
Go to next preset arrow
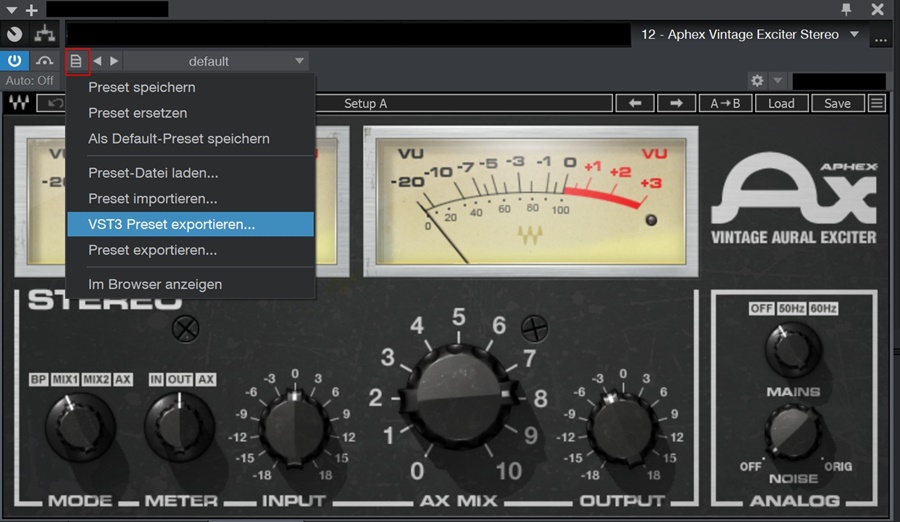point(114,61)
